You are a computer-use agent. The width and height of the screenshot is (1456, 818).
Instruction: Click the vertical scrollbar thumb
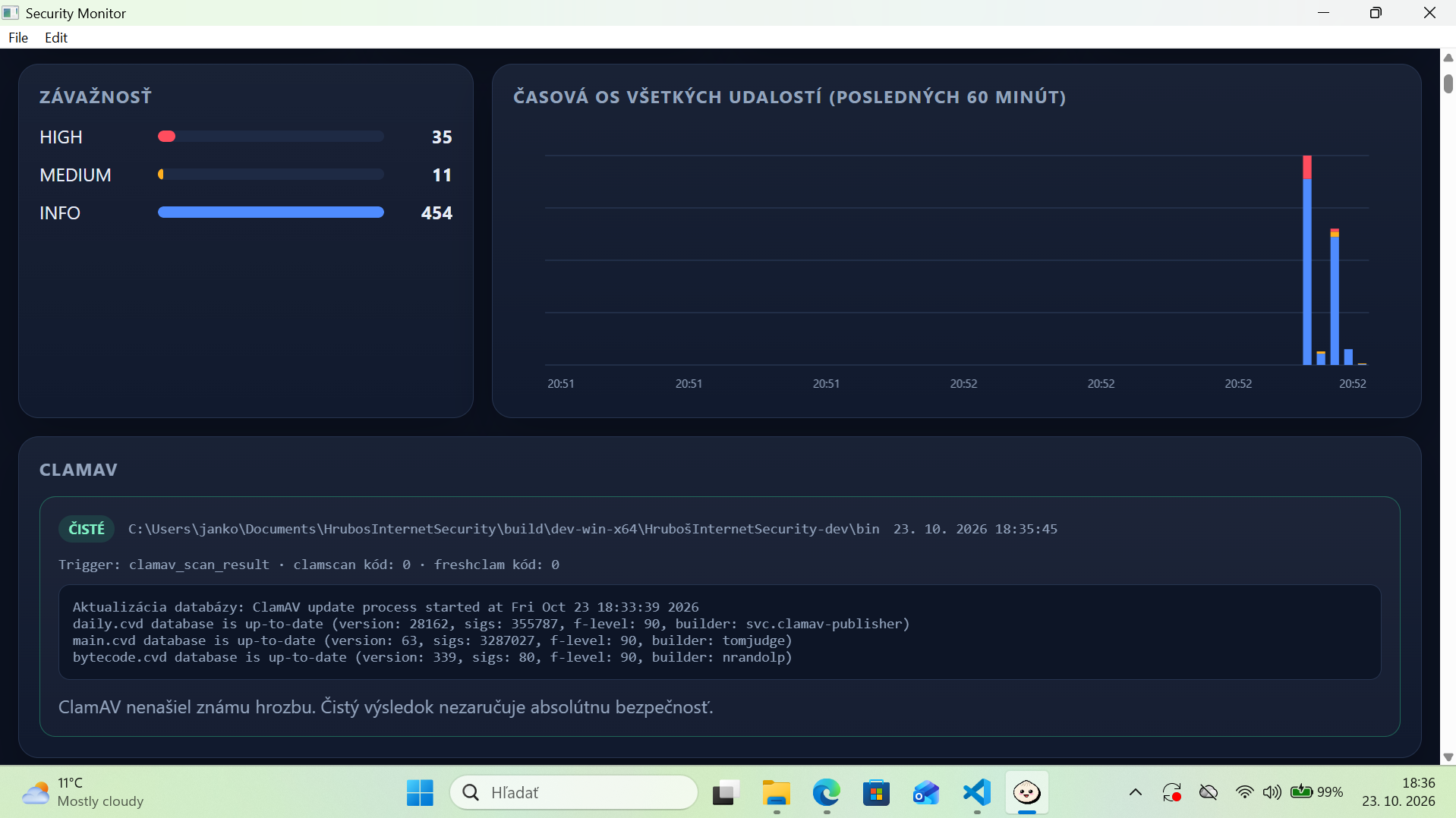(1448, 83)
